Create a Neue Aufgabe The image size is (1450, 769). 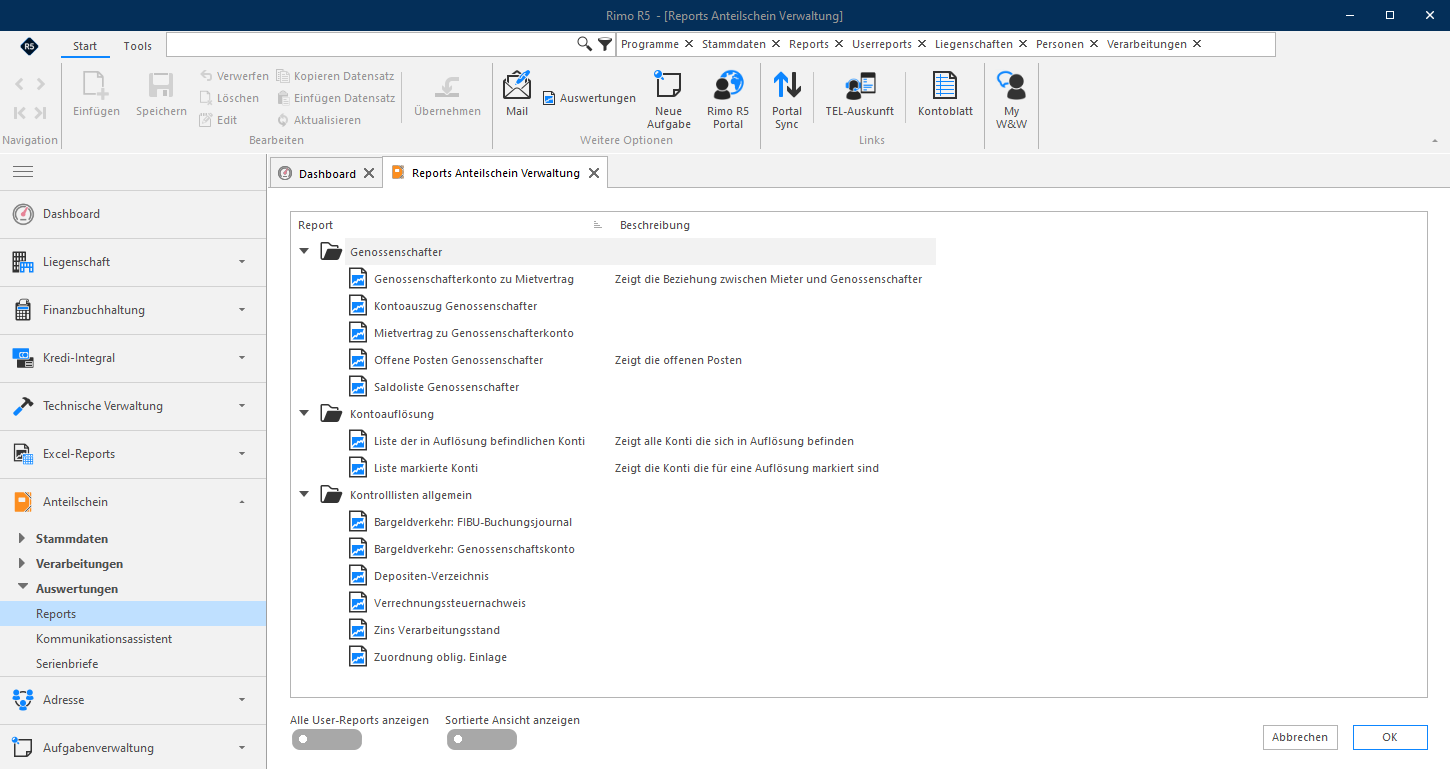(x=669, y=100)
